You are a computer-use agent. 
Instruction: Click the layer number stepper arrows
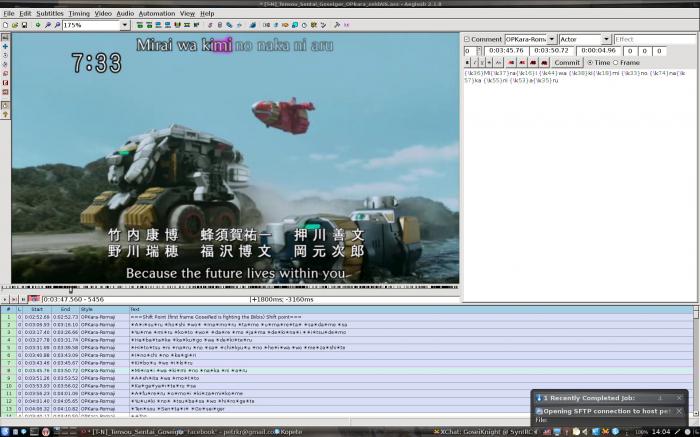pyautogui.click(x=479, y=51)
